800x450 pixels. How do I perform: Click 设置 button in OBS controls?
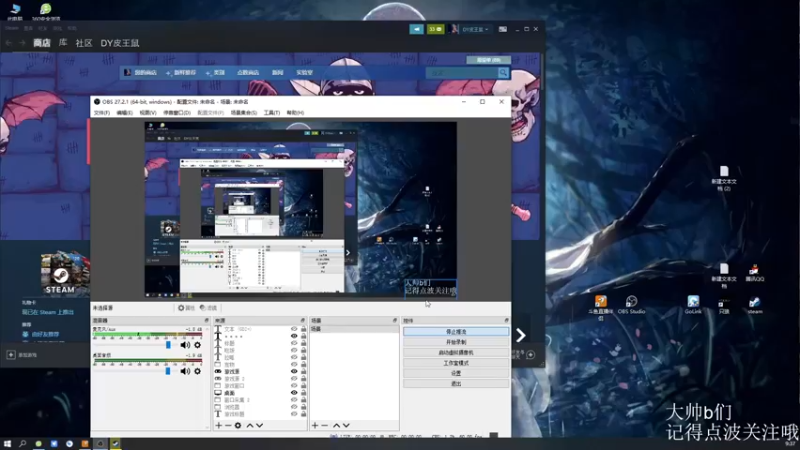click(456, 373)
